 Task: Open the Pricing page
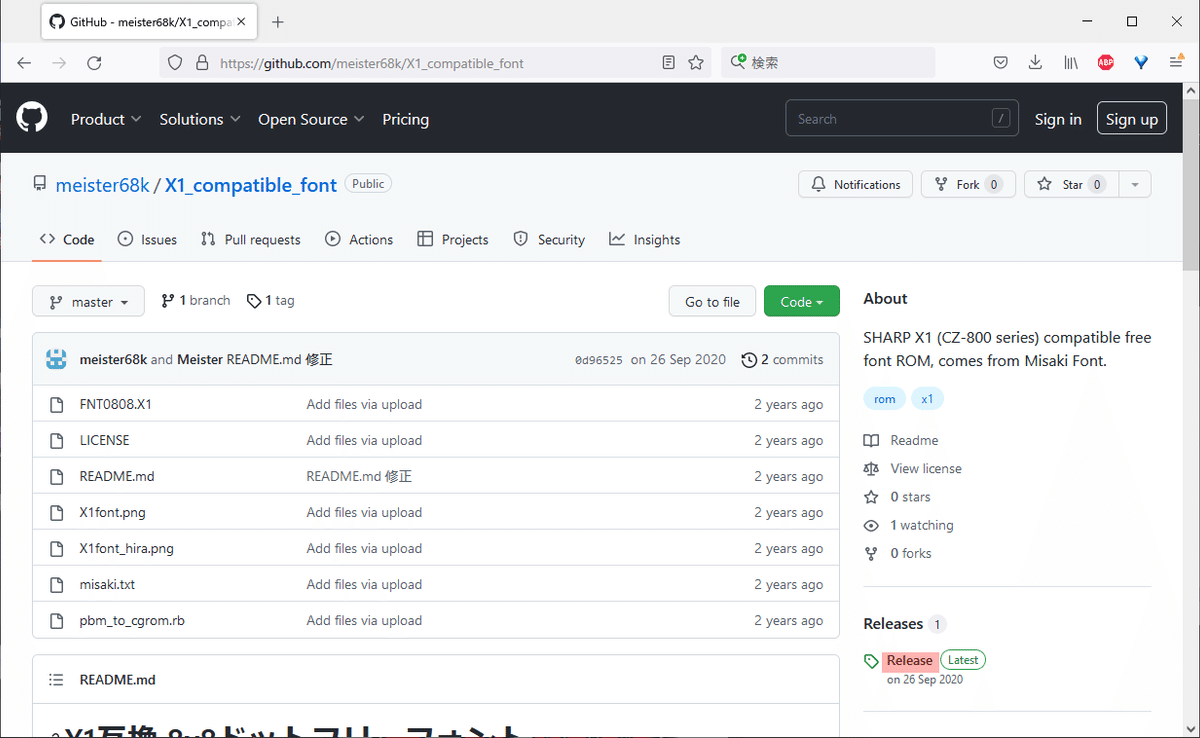[x=405, y=119]
